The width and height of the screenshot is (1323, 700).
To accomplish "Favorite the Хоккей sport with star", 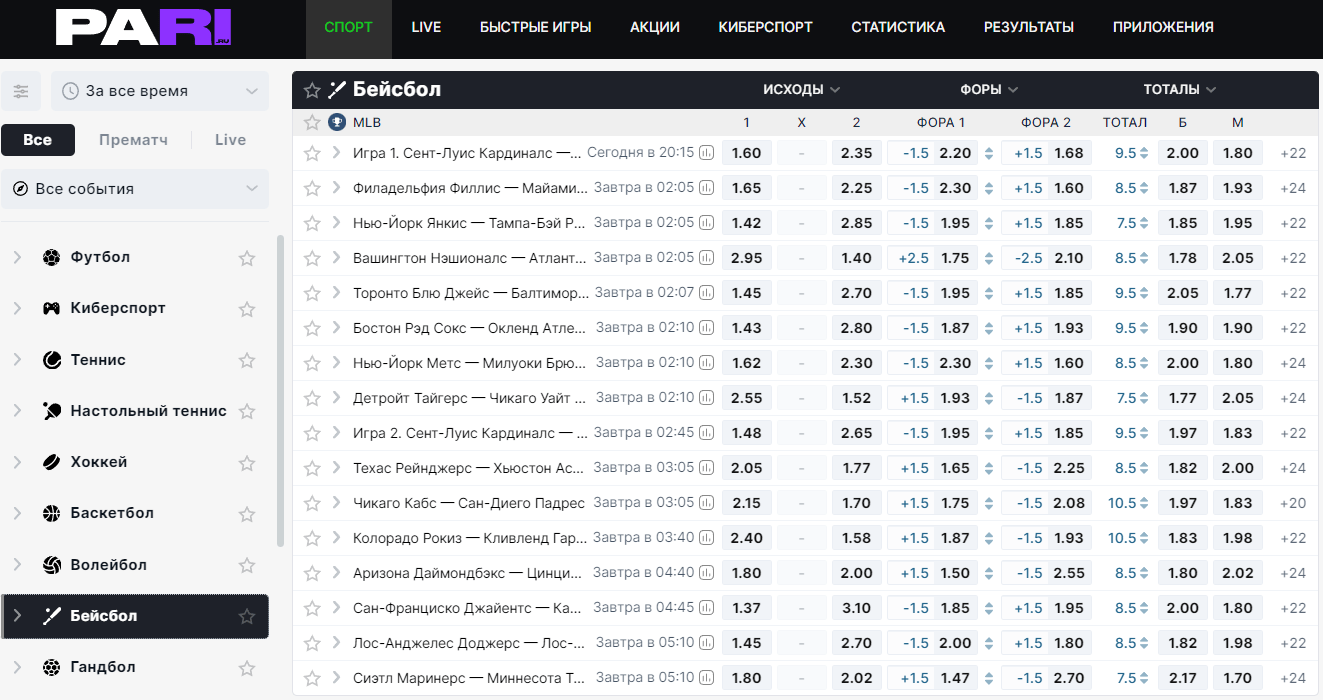I will pyautogui.click(x=247, y=463).
